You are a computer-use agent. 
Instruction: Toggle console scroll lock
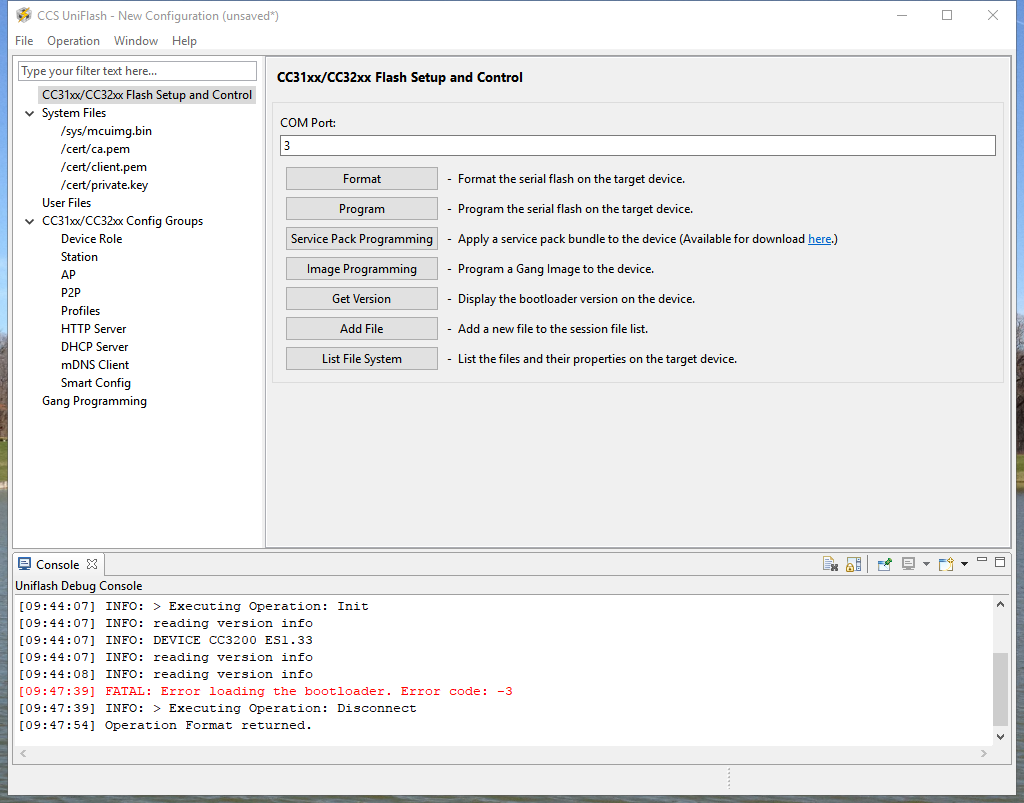(x=854, y=564)
